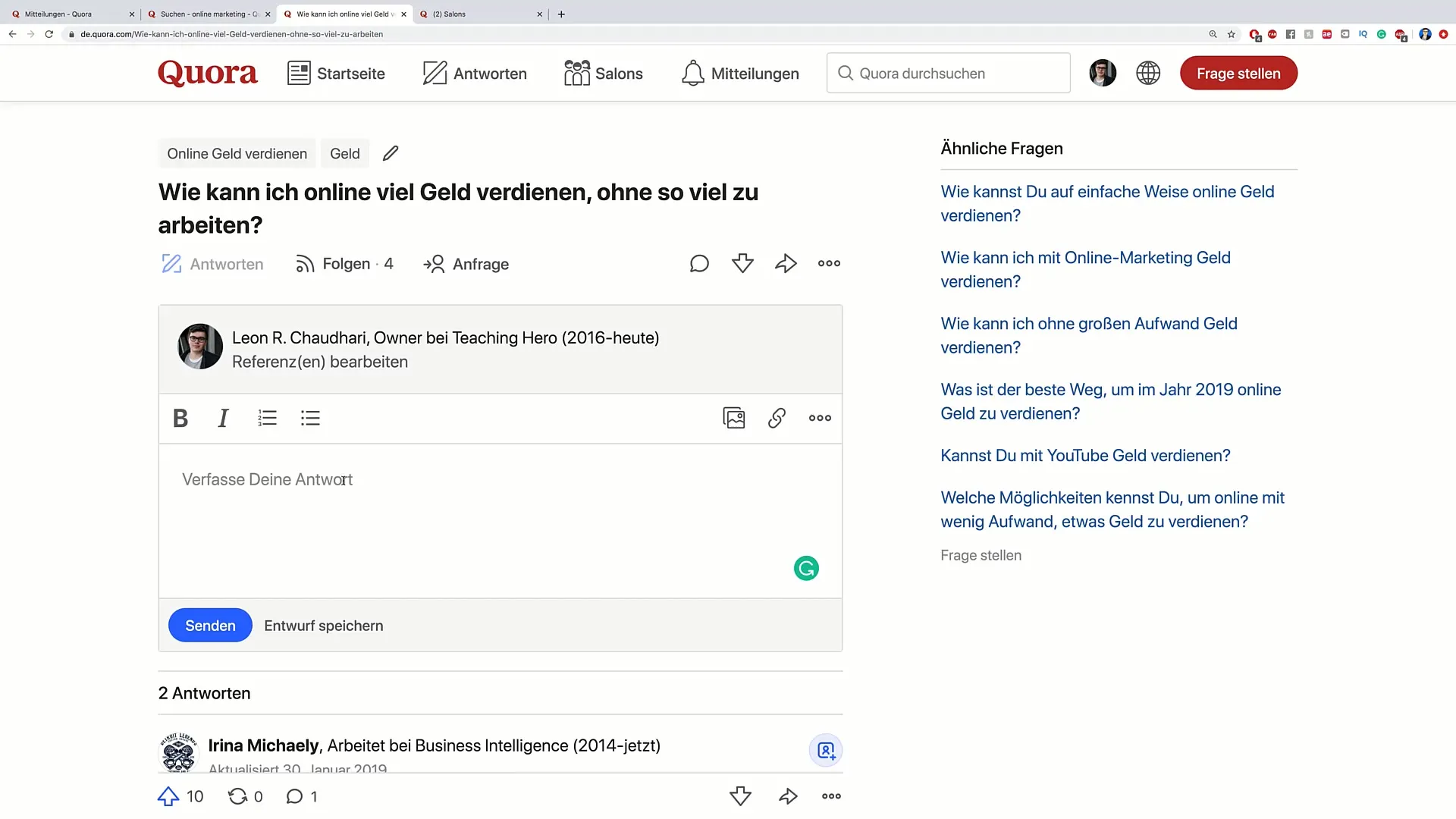Toggle bold formatting in answer editor
The image size is (1456, 819).
(x=180, y=418)
